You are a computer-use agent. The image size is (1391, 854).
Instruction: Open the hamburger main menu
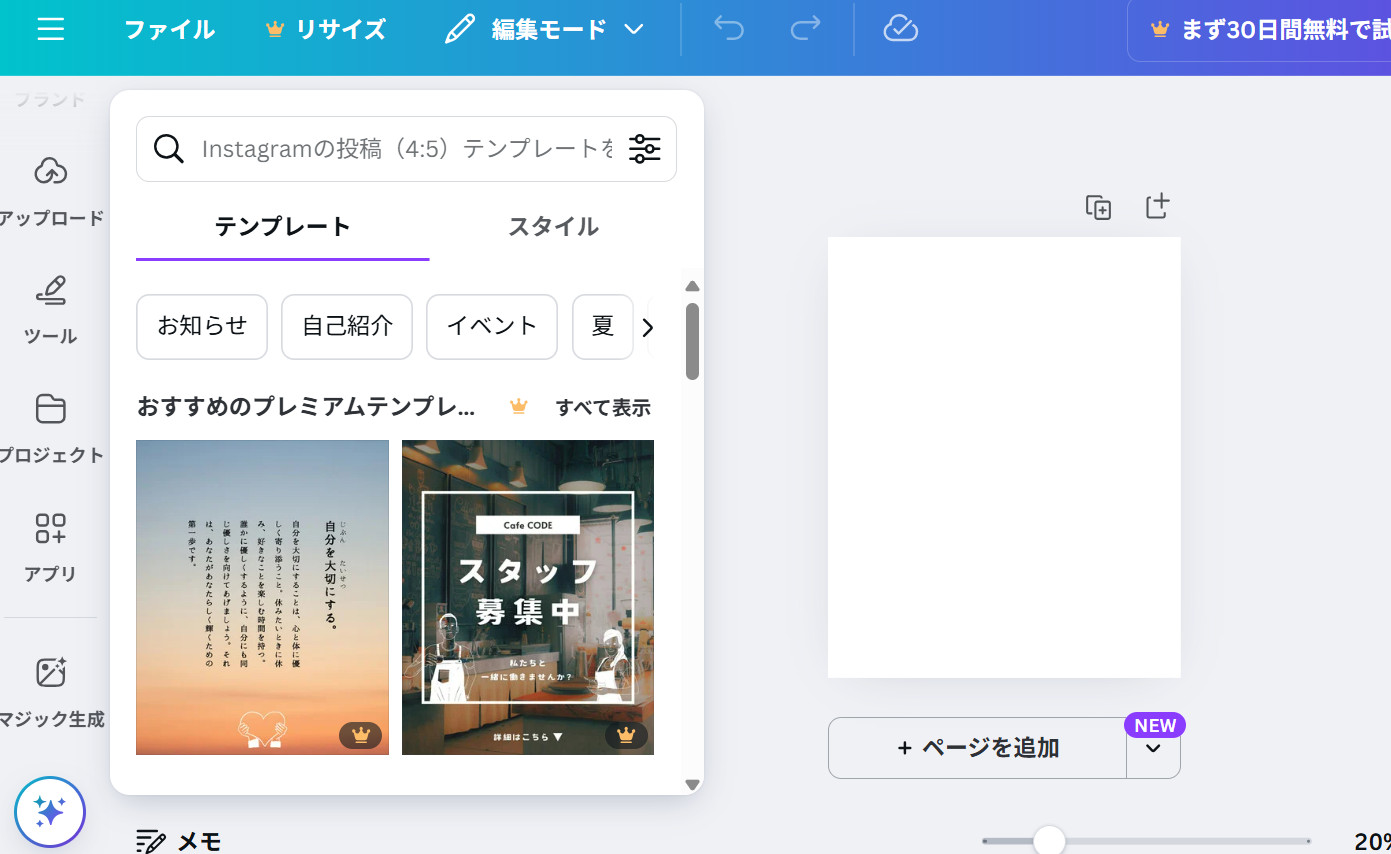(50, 29)
